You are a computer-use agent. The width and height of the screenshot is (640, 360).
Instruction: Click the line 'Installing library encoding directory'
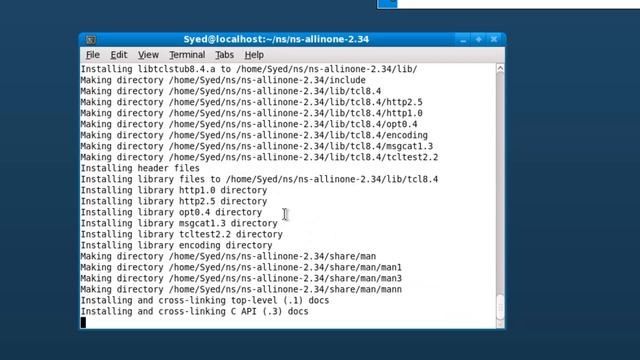coord(176,245)
